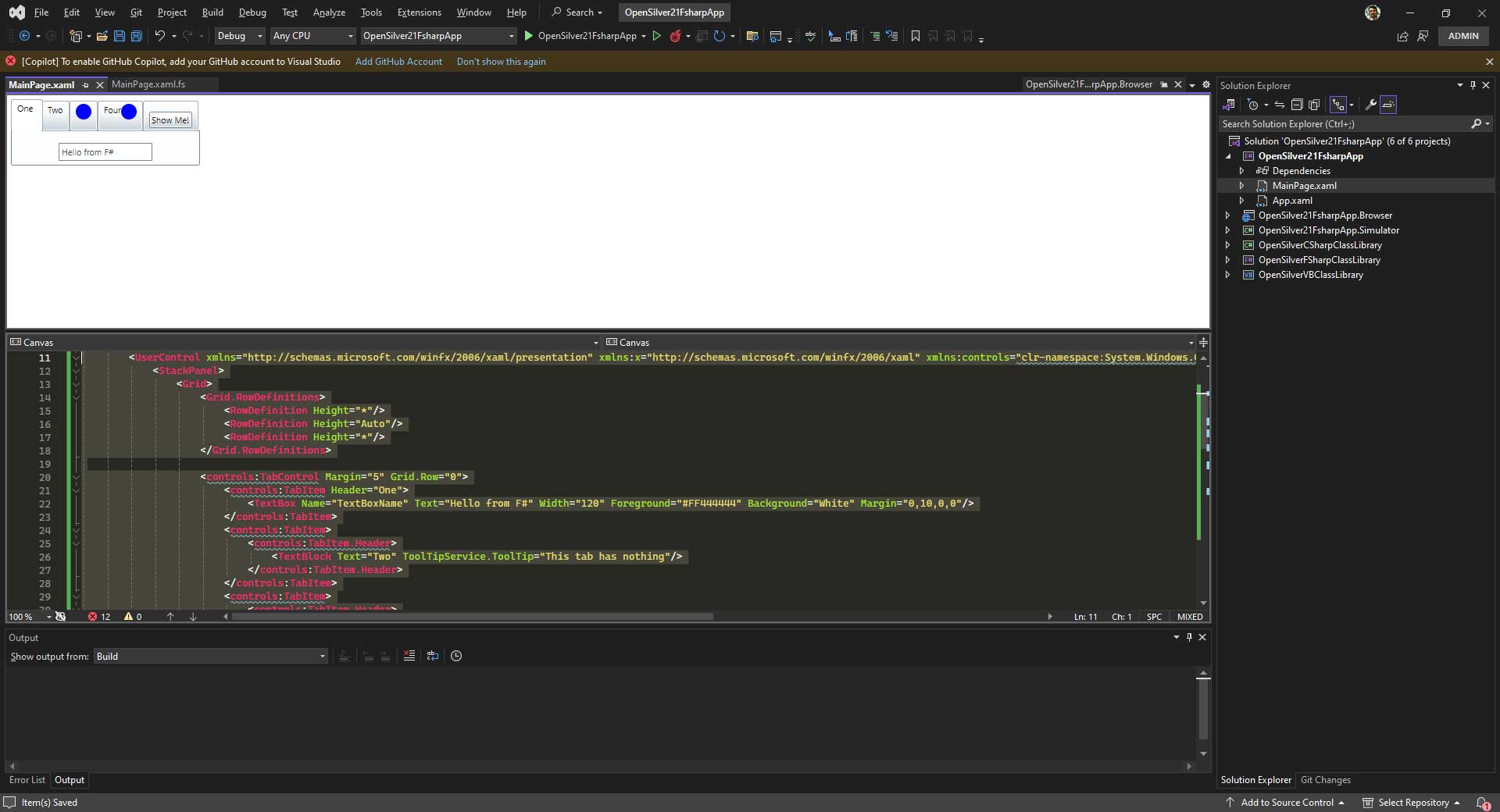Auto-hide Solution Explorer with the pin icon

[x=1472, y=85]
